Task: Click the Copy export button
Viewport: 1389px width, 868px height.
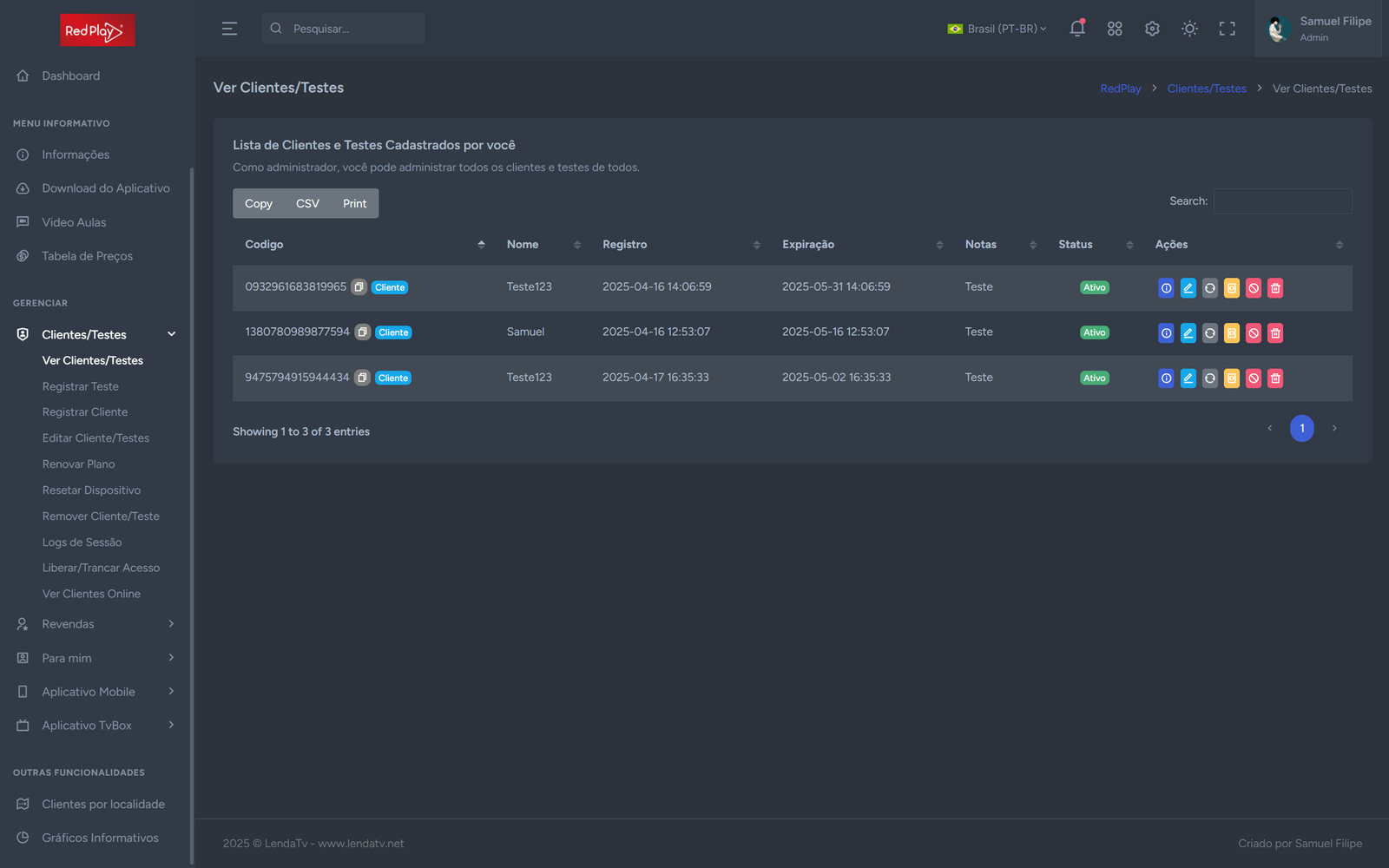Action: 259,203
